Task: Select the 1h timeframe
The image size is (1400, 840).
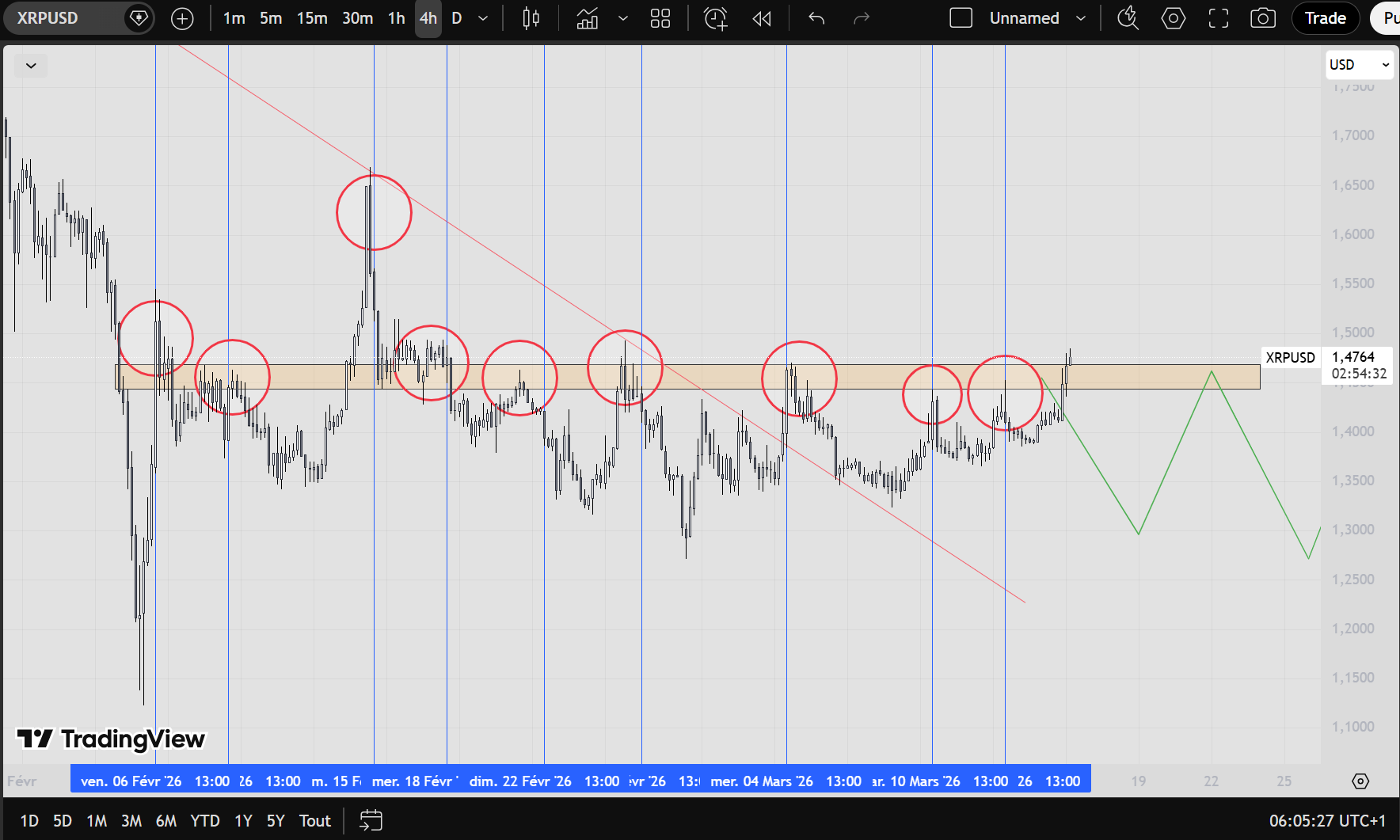Action: [396, 18]
